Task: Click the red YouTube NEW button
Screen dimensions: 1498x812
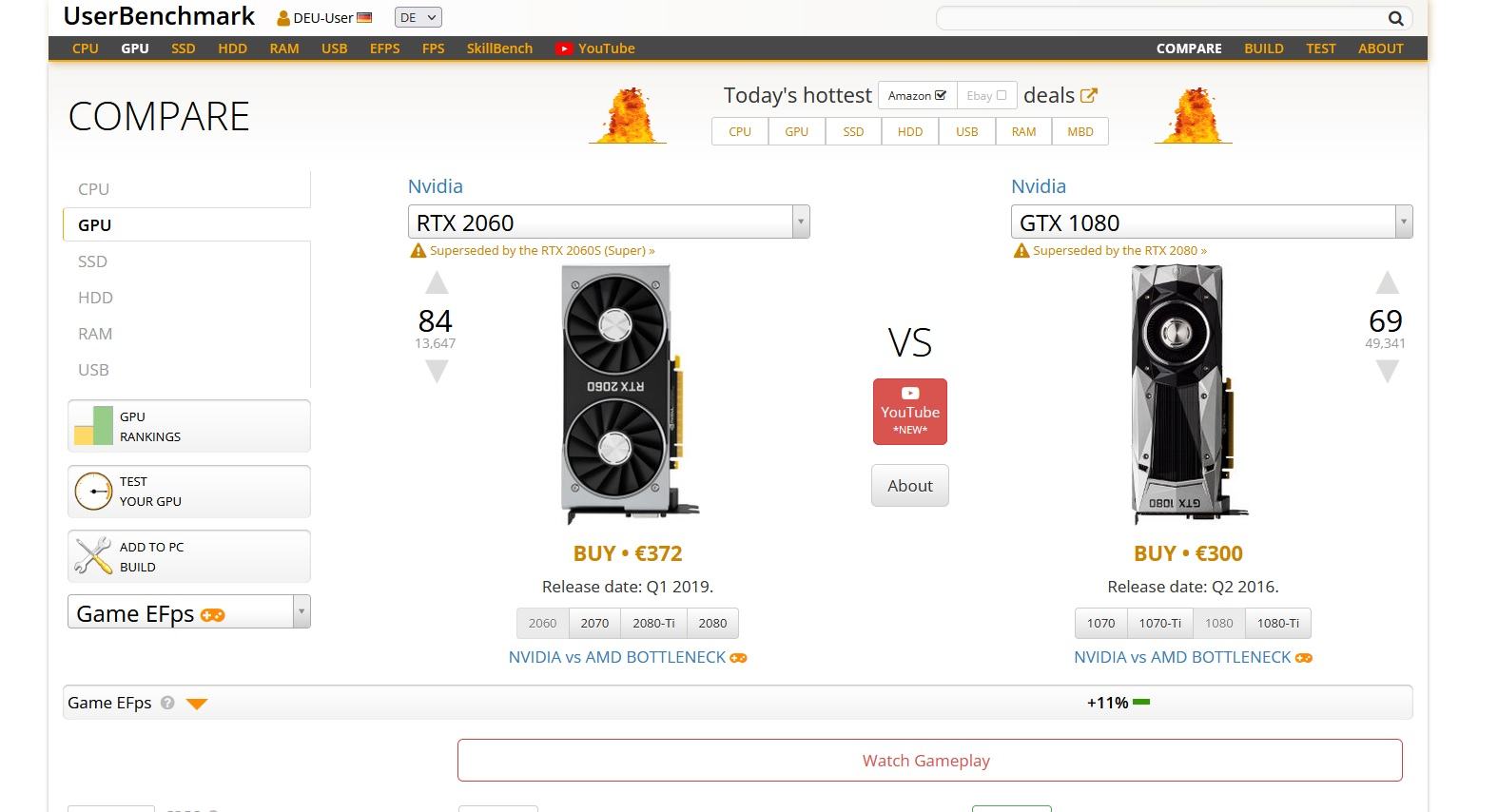Action: 910,412
